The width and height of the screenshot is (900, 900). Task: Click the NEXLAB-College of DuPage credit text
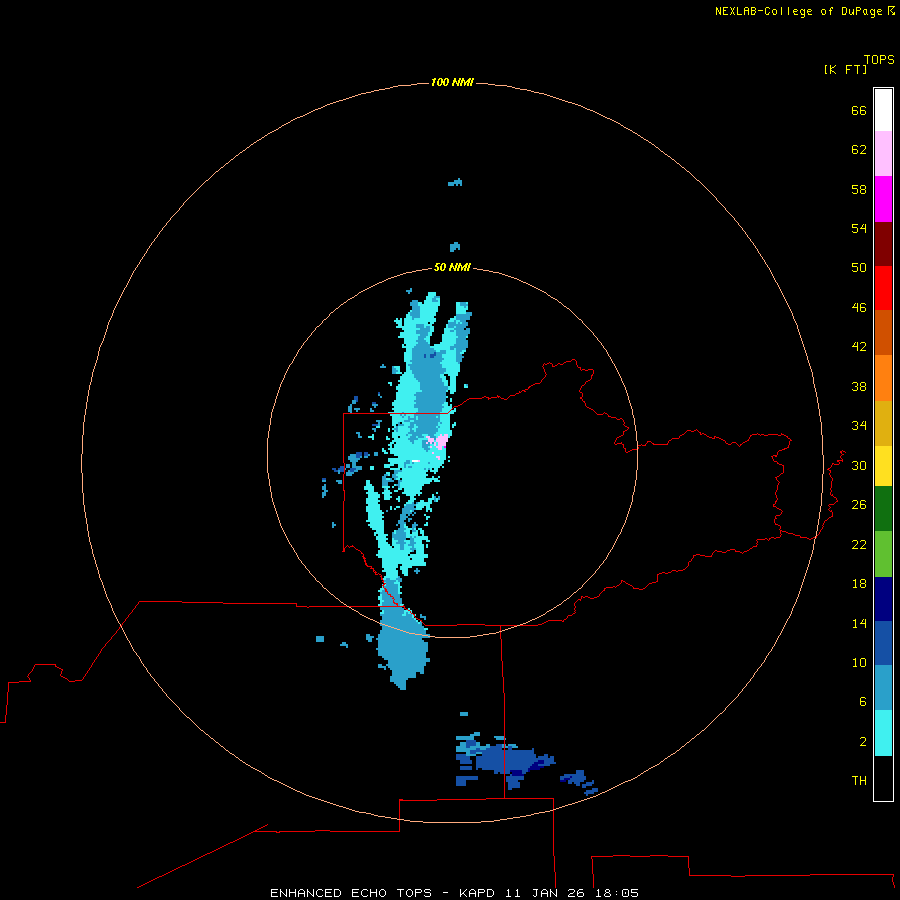(x=799, y=11)
